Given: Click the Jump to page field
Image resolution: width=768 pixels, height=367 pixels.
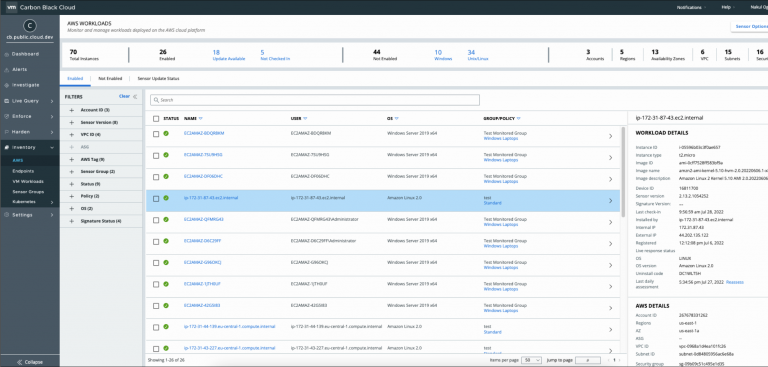Looking at the screenshot, I should coord(588,360).
